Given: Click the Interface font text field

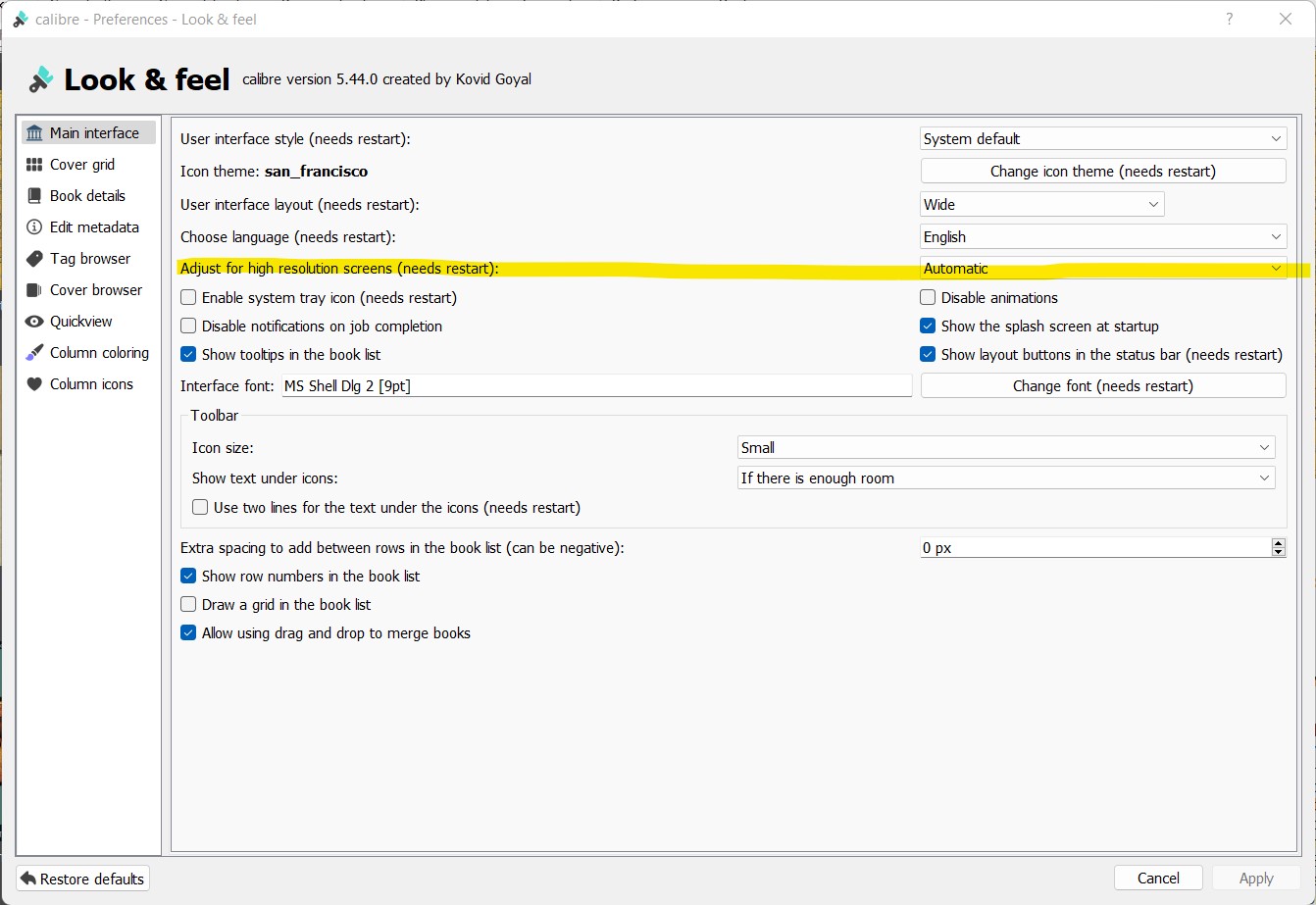Looking at the screenshot, I should tap(596, 386).
